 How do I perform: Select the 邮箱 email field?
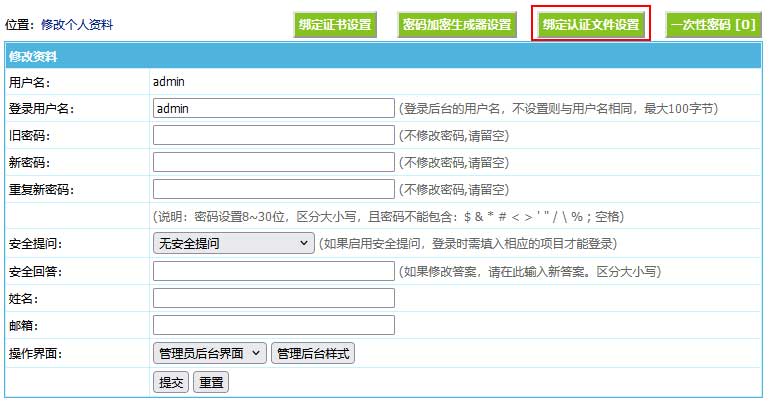coord(273,325)
